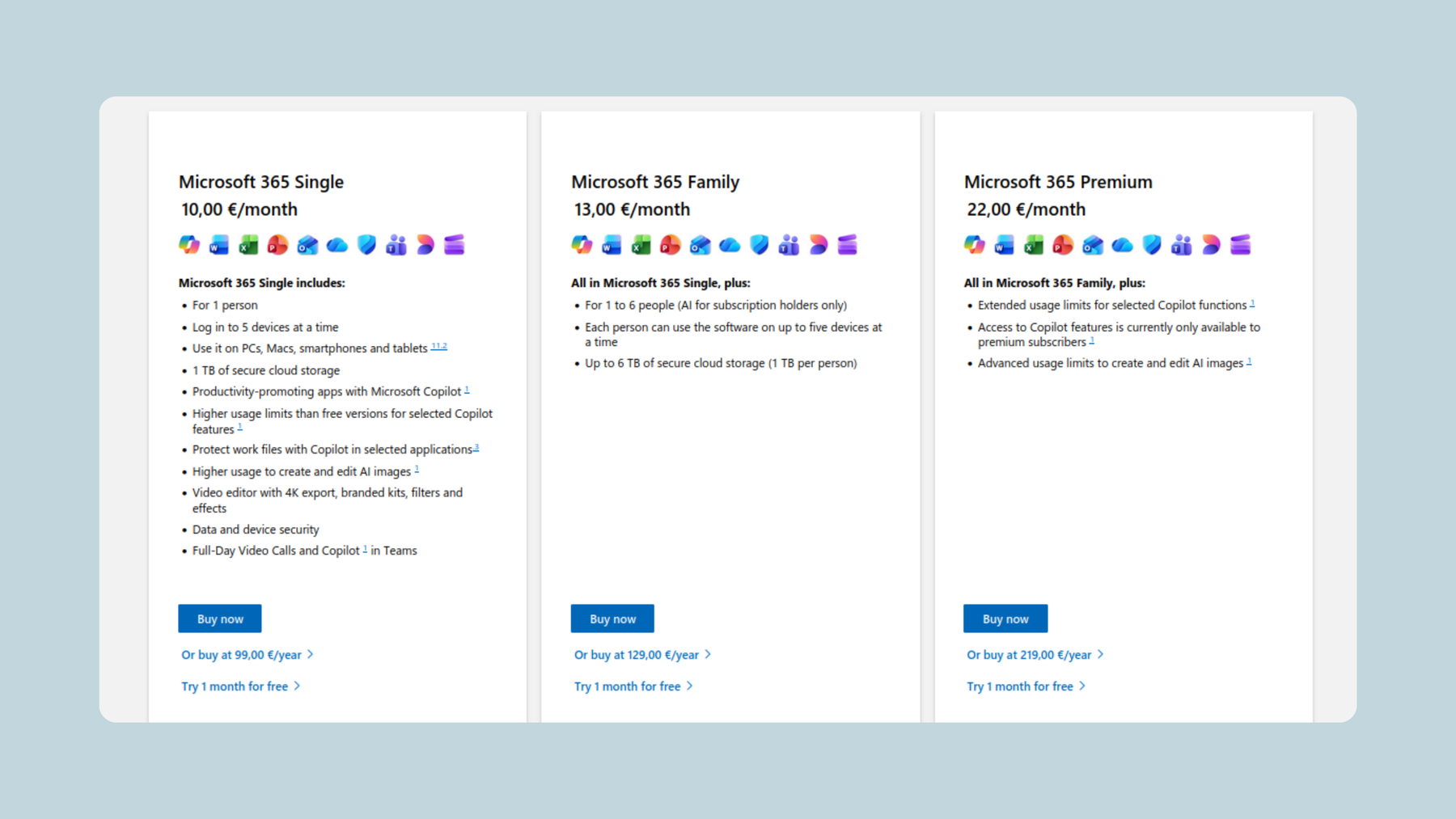Image resolution: width=1456 pixels, height=819 pixels.
Task: Open the Copilot icon in the Premium card
Action: click(x=973, y=245)
